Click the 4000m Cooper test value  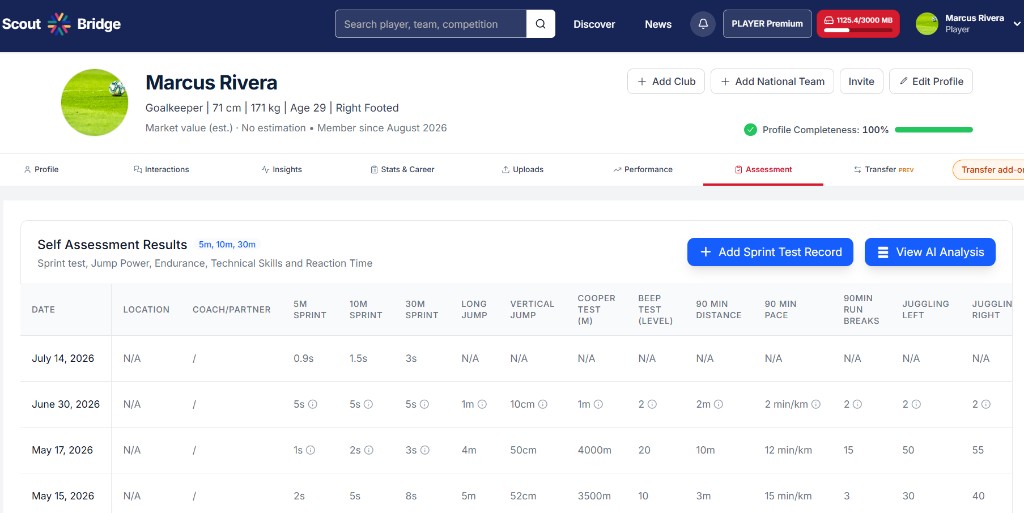point(594,450)
